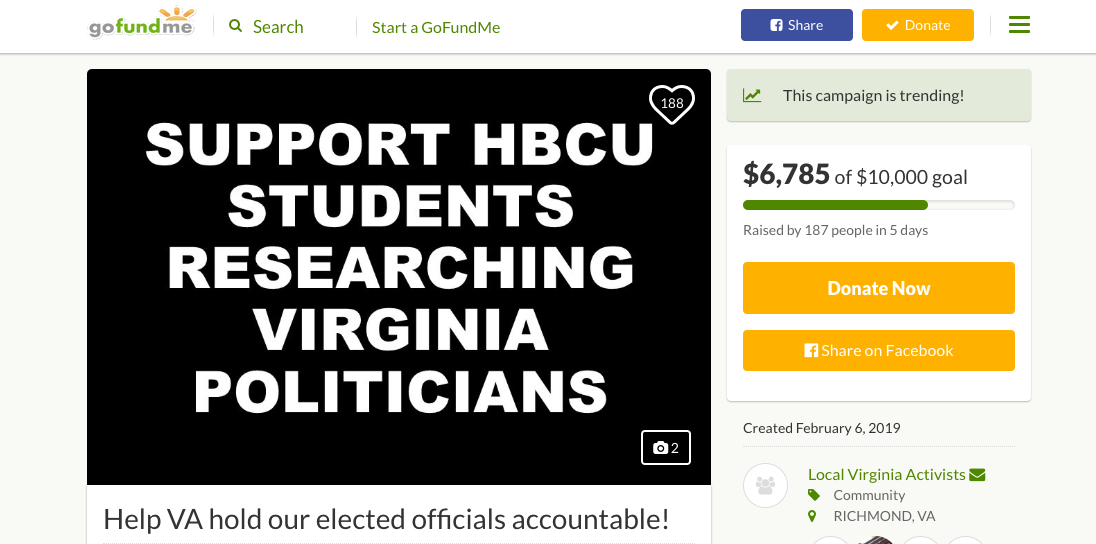Image resolution: width=1096 pixels, height=544 pixels.
Task: Click the search magnifier icon
Action: tap(236, 26)
